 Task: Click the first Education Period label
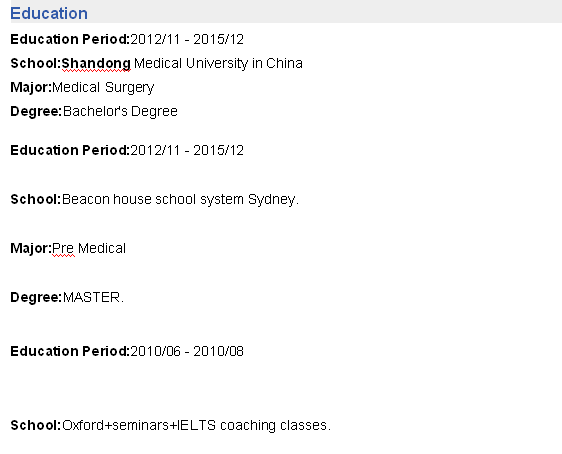click(x=70, y=39)
